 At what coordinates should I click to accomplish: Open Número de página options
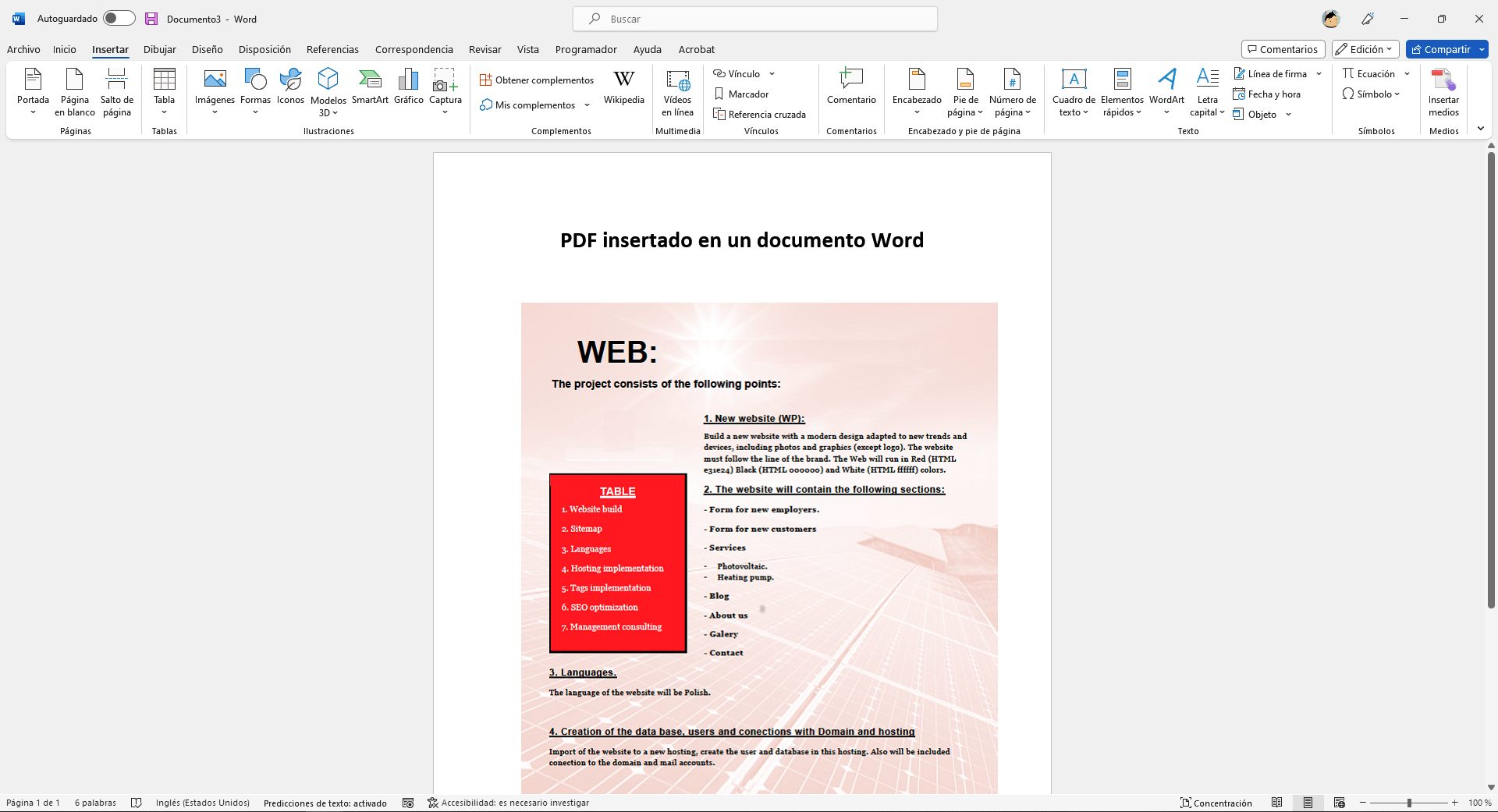tap(1013, 92)
